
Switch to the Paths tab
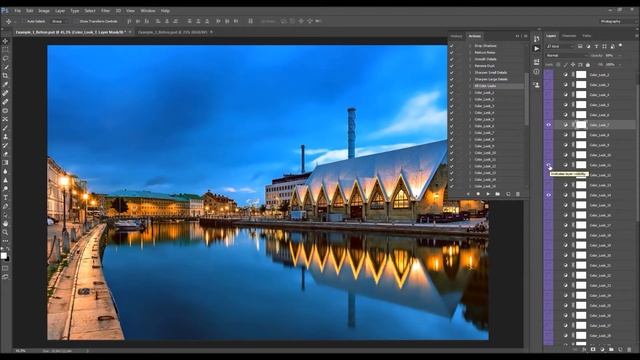click(587, 36)
